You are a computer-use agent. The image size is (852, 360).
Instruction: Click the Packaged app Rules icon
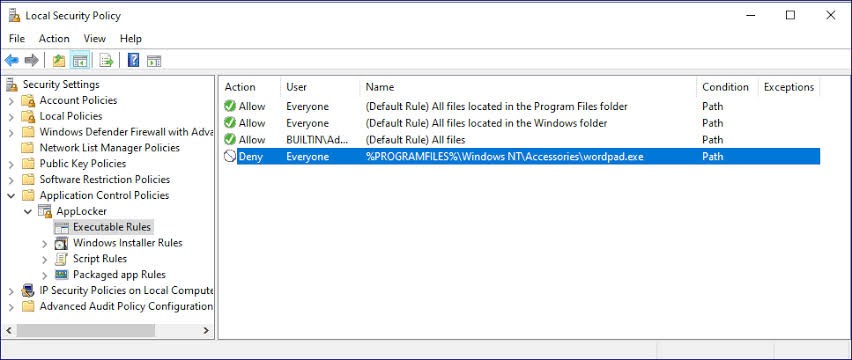62,274
